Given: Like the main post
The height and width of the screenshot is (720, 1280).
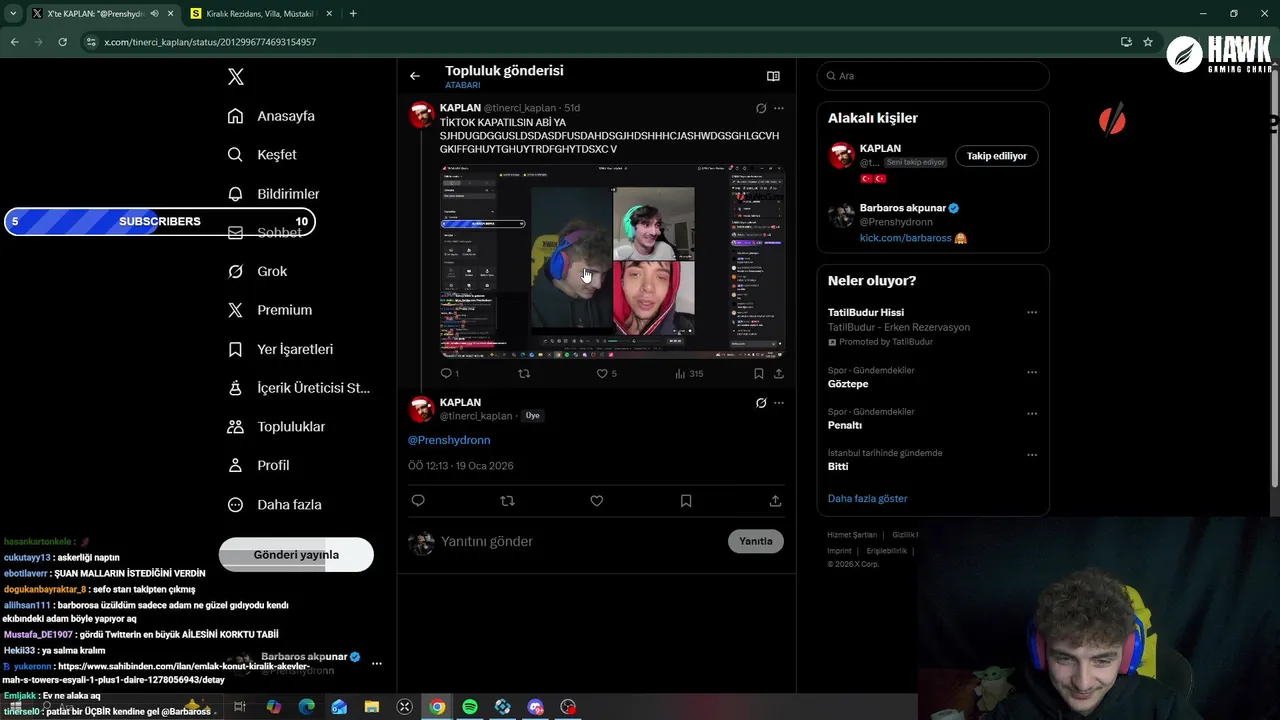Looking at the screenshot, I should coord(597,501).
